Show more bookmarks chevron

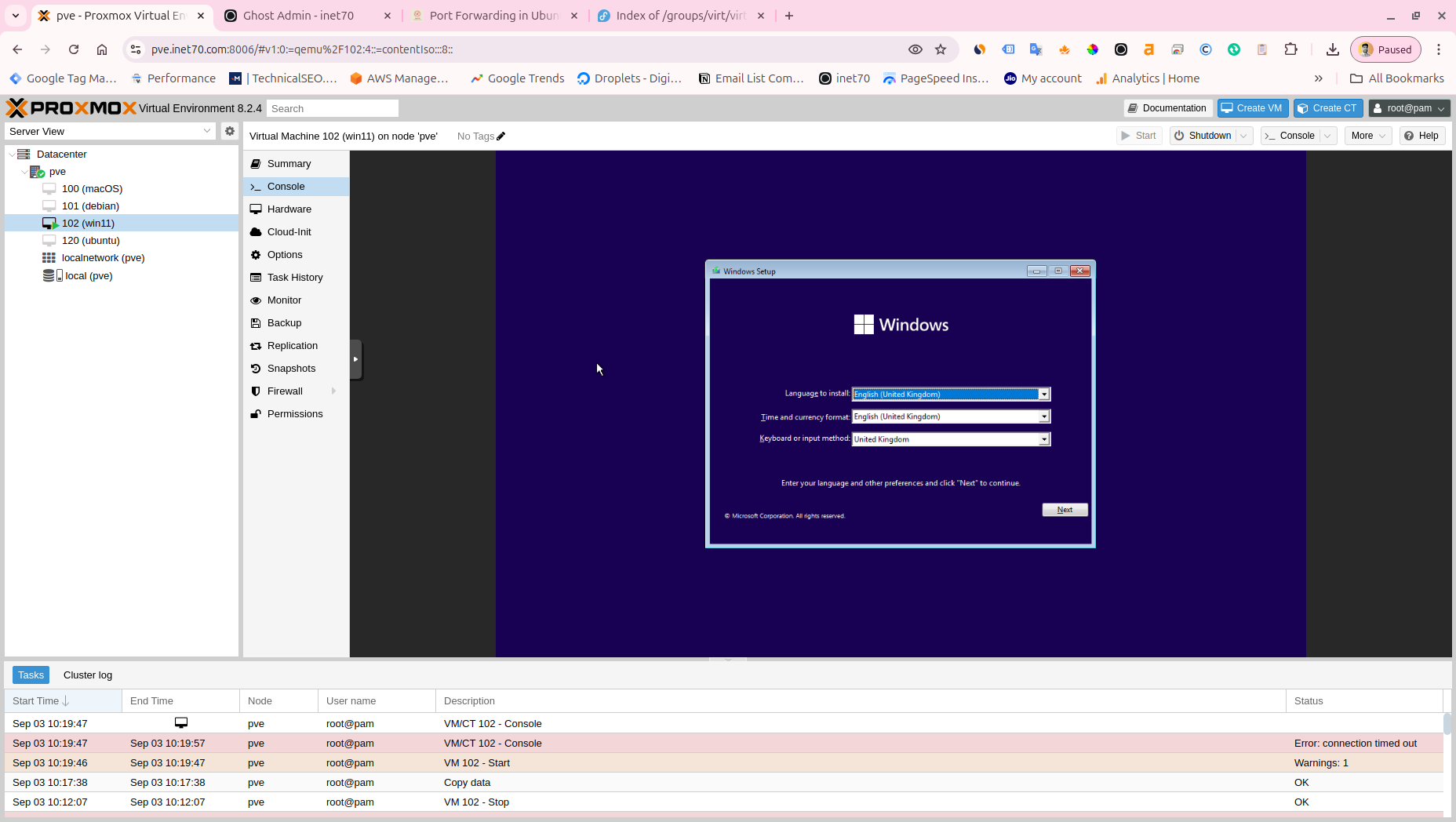coord(1319,78)
